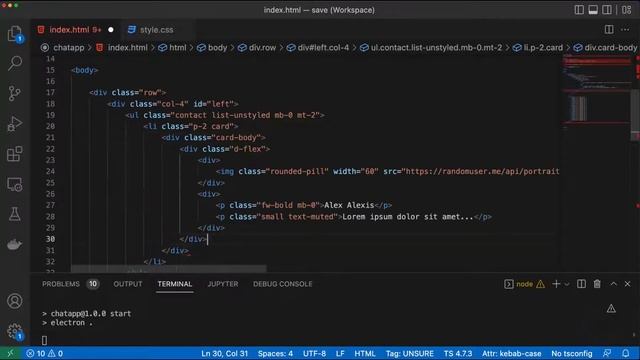
Task: Open the Explorer view in activity bar
Action: pyautogui.click(x=15, y=33)
